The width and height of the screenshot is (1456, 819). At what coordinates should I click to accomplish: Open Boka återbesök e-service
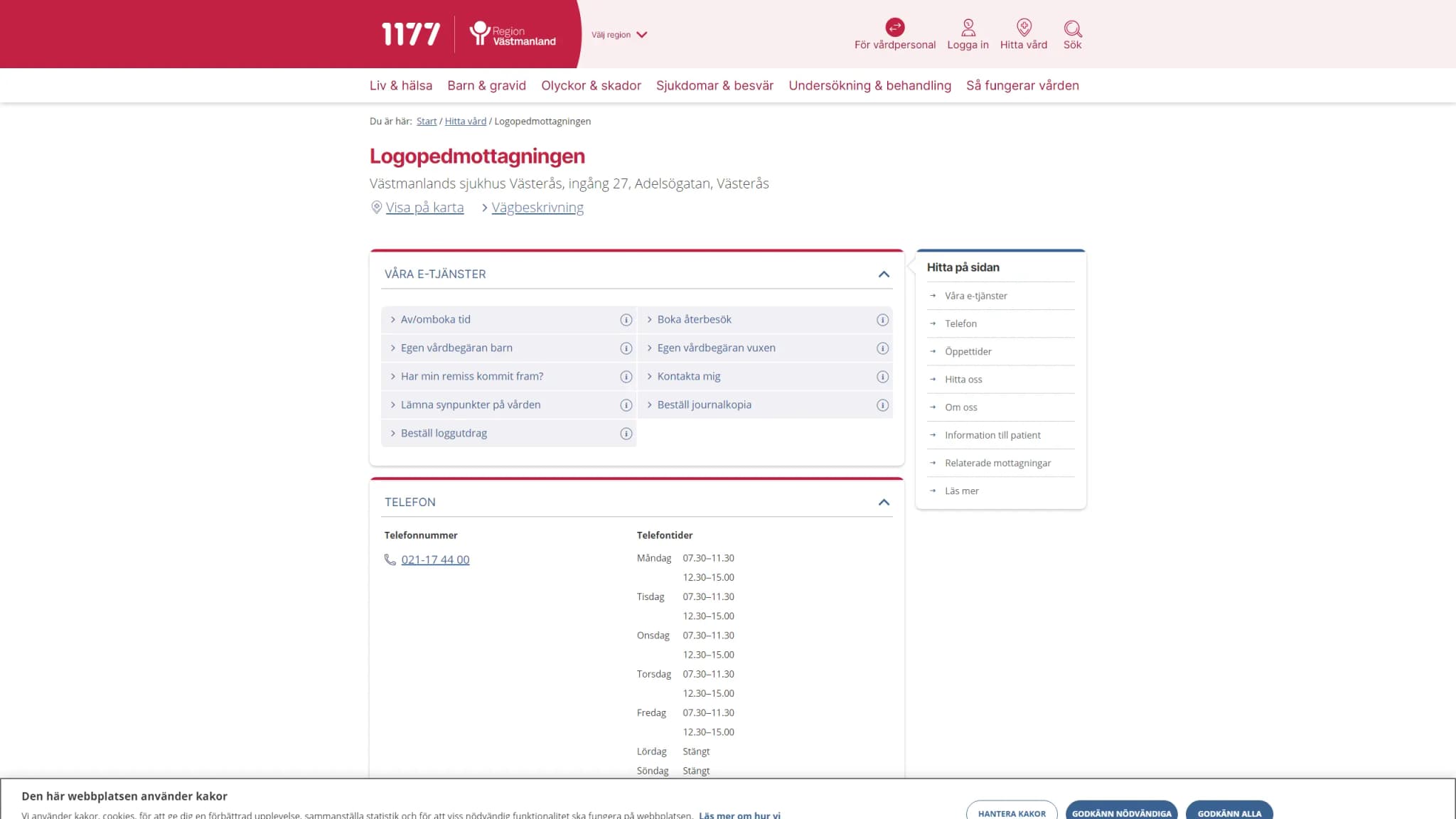point(694,320)
